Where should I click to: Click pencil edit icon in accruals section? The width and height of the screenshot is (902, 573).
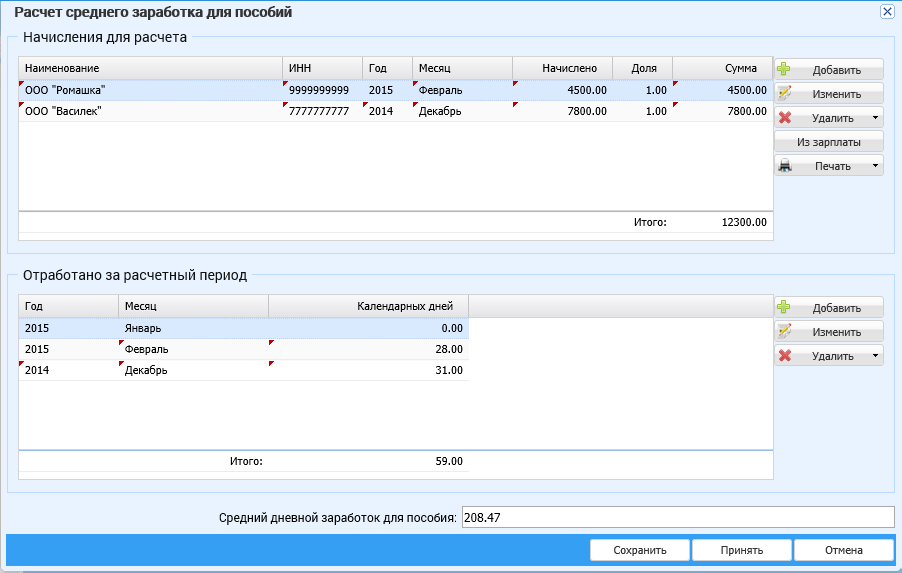click(x=784, y=93)
